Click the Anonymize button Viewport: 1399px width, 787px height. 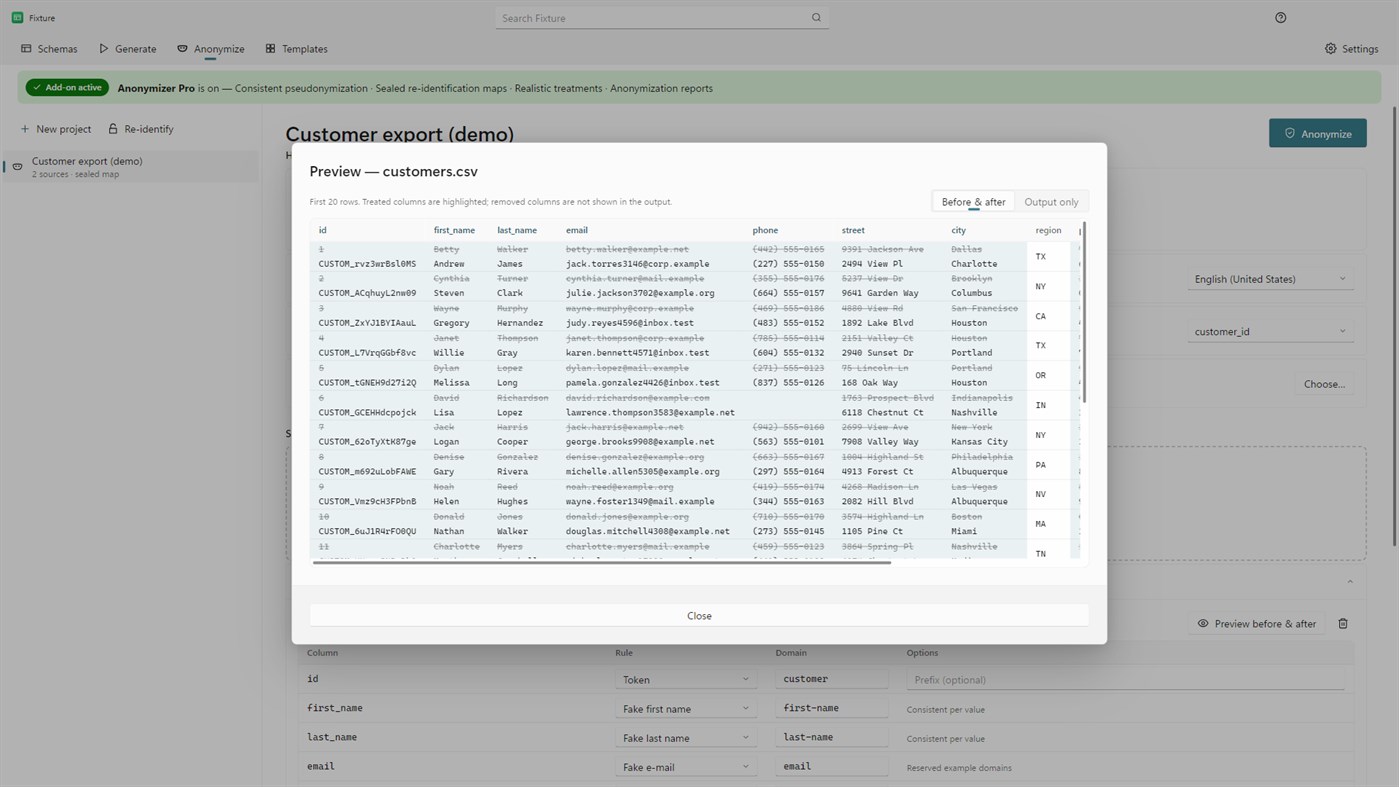[1317, 133]
